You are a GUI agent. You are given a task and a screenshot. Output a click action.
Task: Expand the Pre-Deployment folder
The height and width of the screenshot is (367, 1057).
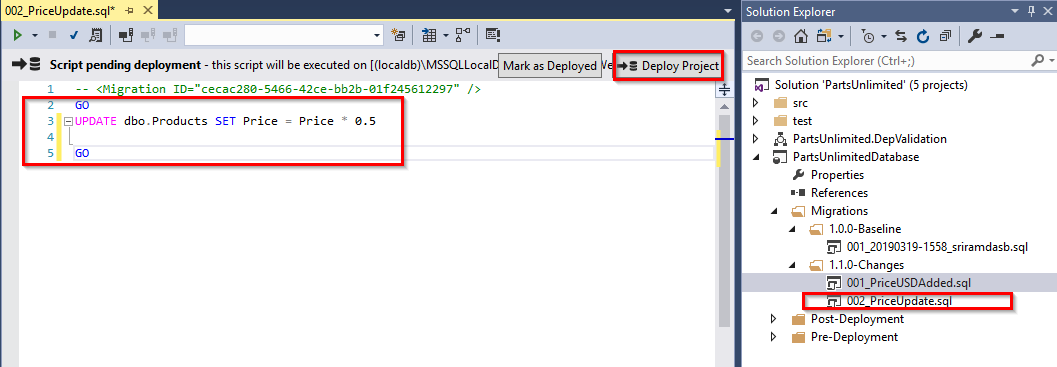774,337
